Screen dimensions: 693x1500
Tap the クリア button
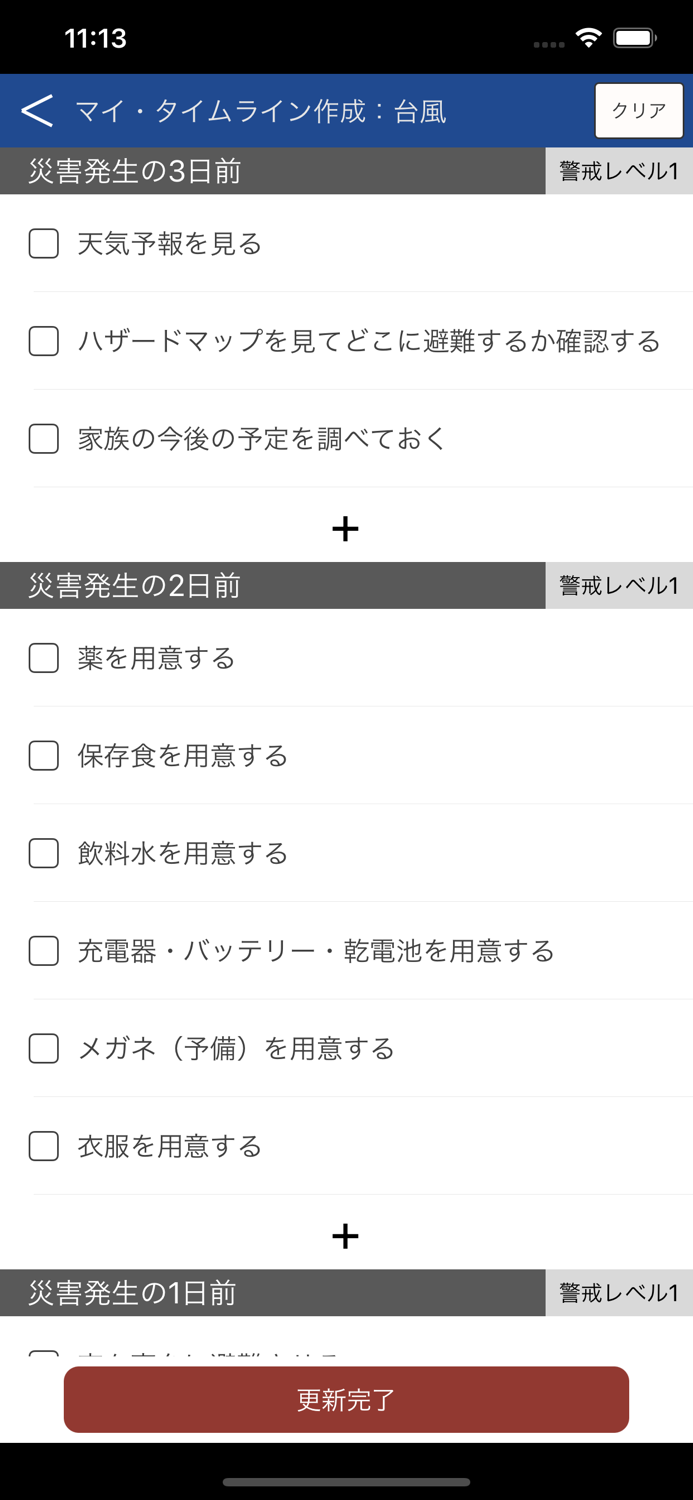tap(638, 110)
